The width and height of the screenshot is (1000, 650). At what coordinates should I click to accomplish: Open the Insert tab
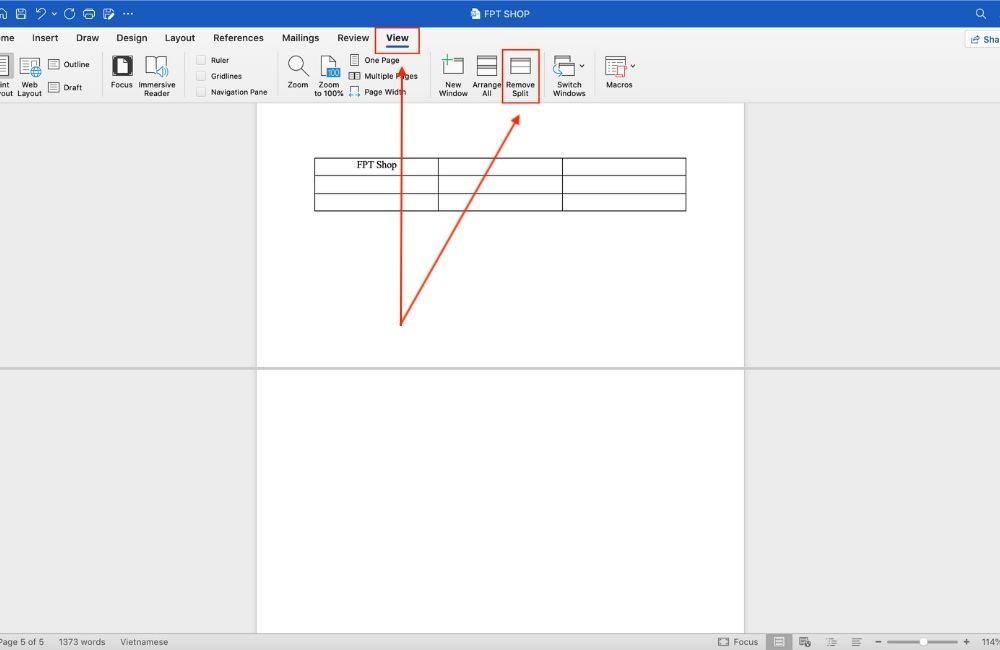click(x=45, y=38)
